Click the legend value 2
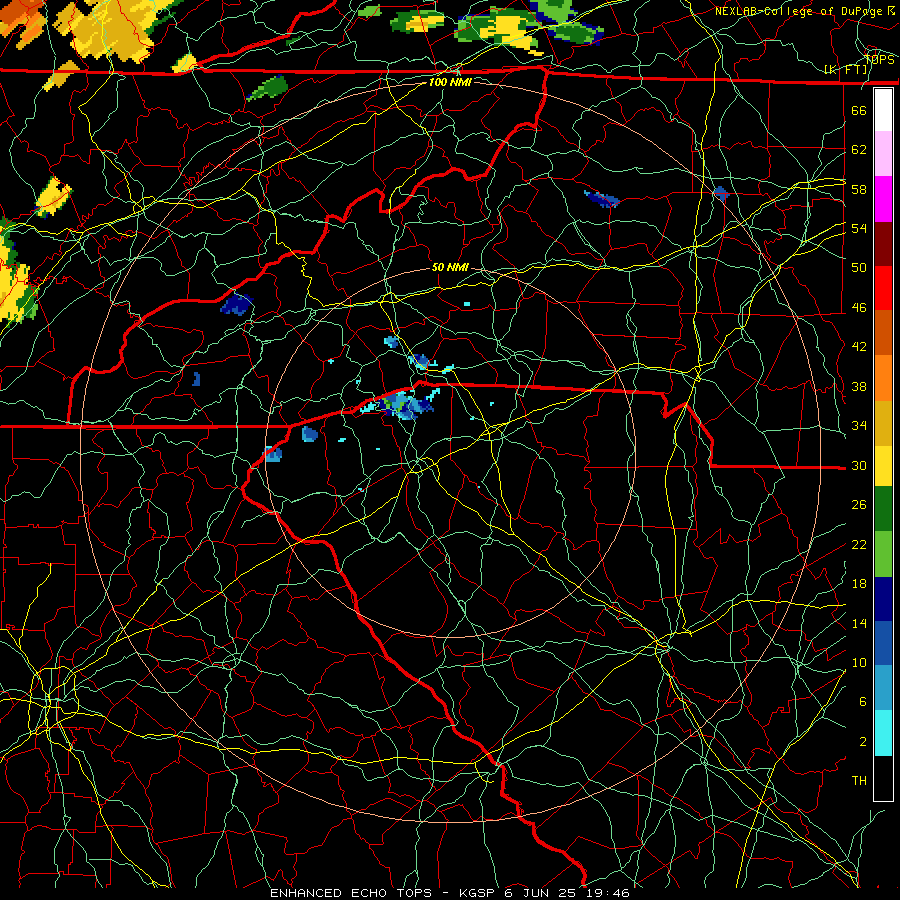This screenshot has height=900, width=900. [x=863, y=741]
